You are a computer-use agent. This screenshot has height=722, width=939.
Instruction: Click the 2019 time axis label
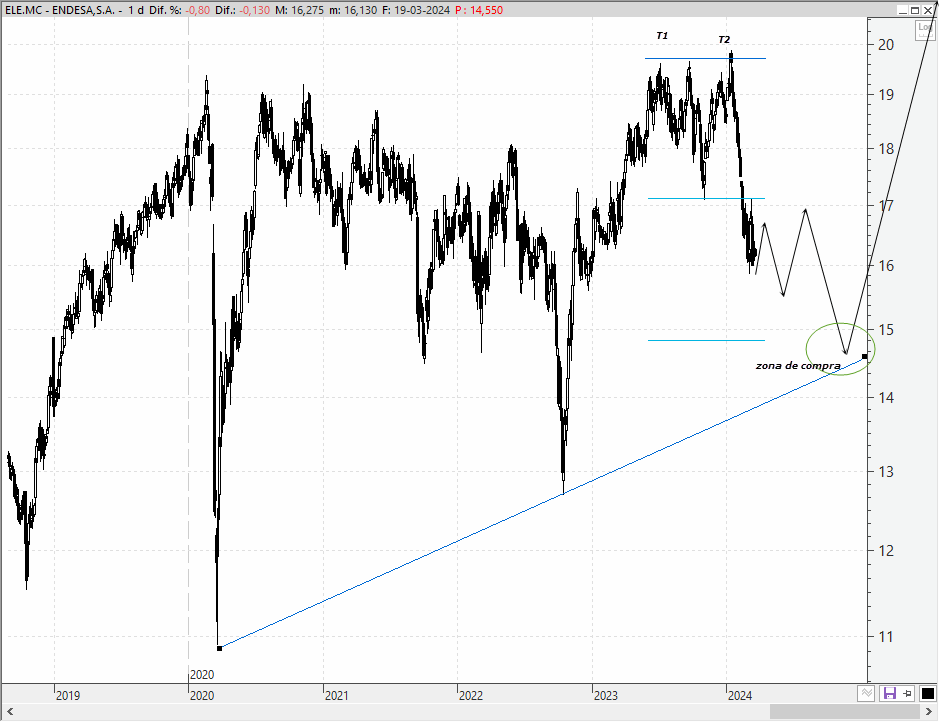pyautogui.click(x=68, y=696)
